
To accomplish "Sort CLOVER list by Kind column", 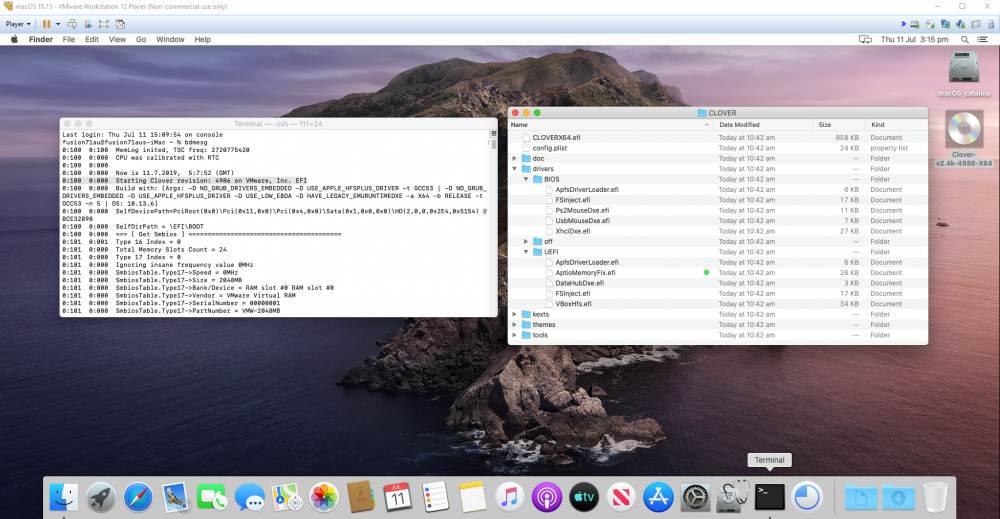I will pyautogui.click(x=896, y=125).
